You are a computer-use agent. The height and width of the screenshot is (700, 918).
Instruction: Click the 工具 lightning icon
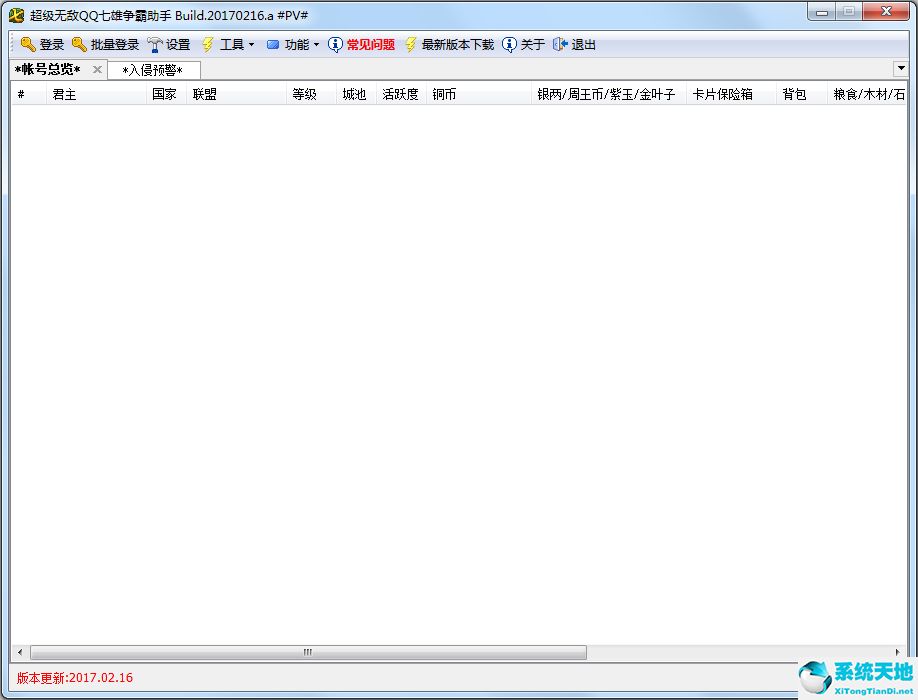pos(207,44)
